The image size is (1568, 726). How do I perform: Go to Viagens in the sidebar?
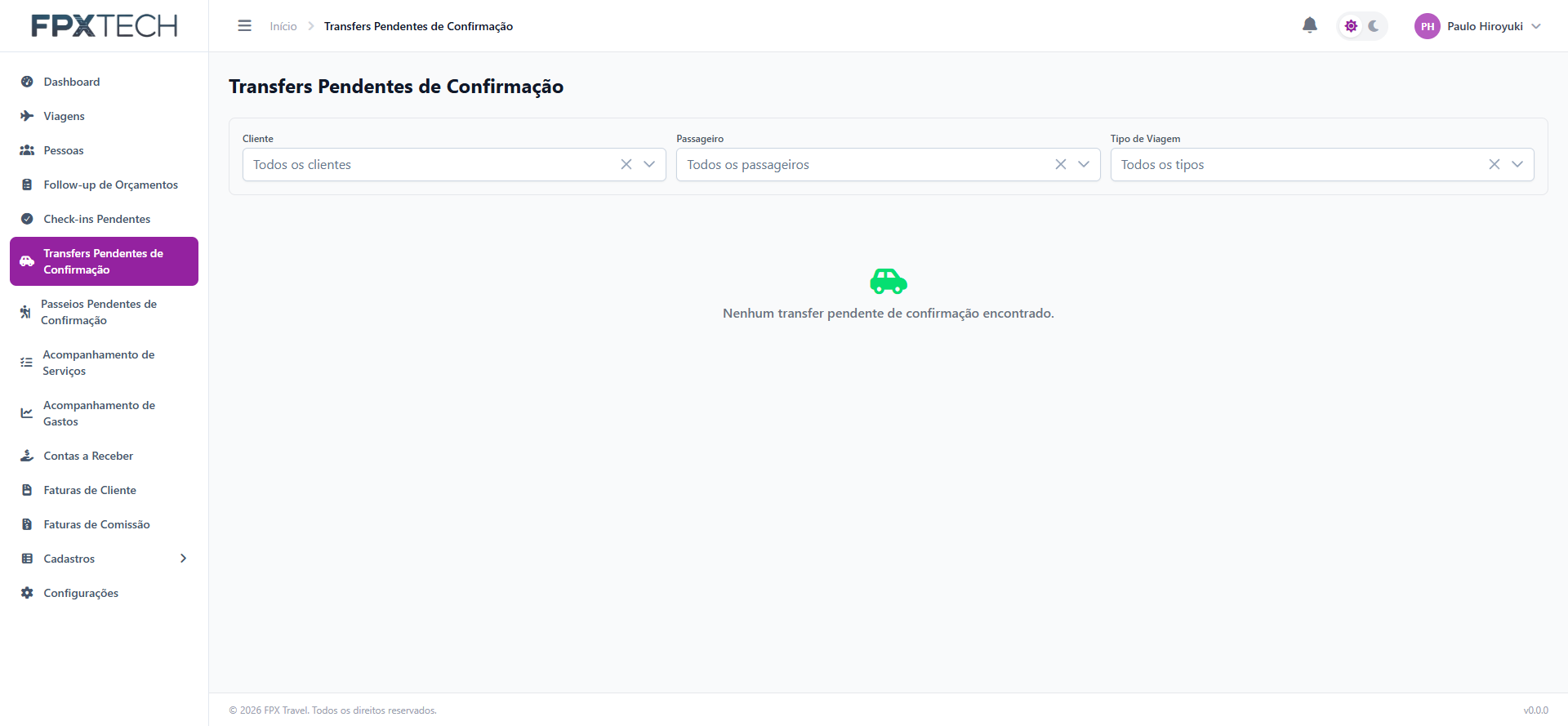[104, 116]
